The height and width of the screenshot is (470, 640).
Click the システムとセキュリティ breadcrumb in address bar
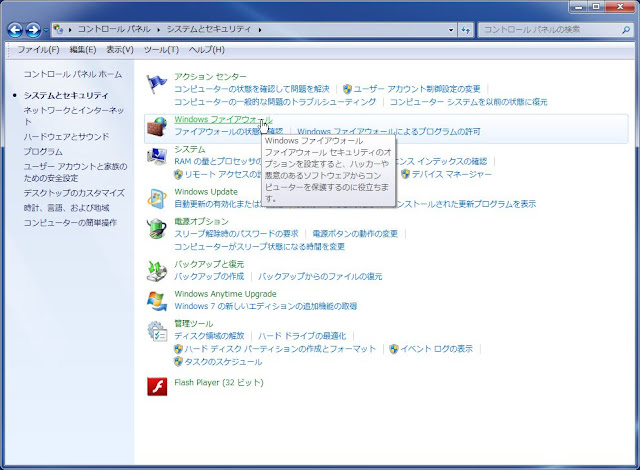[209, 29]
